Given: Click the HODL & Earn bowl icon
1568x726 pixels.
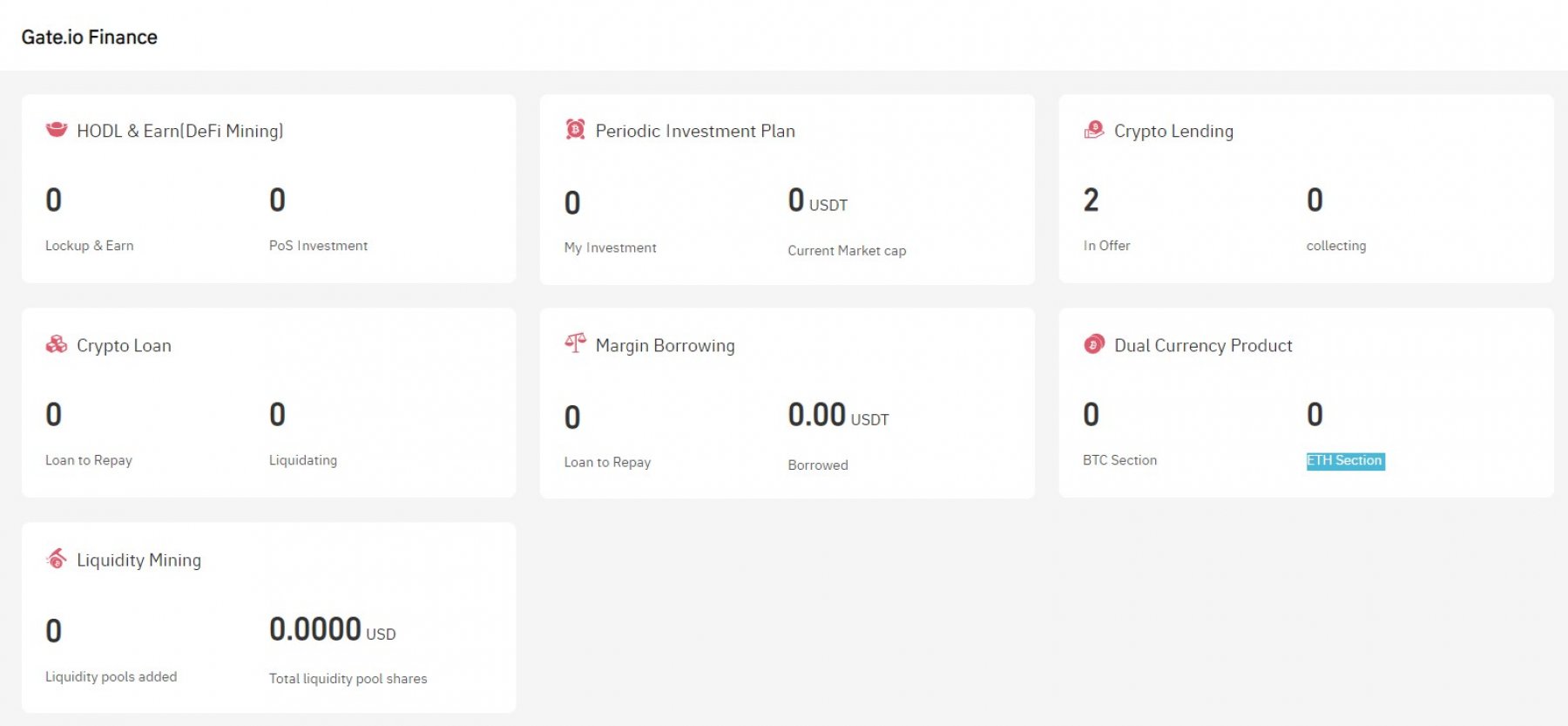Looking at the screenshot, I should click(57, 130).
